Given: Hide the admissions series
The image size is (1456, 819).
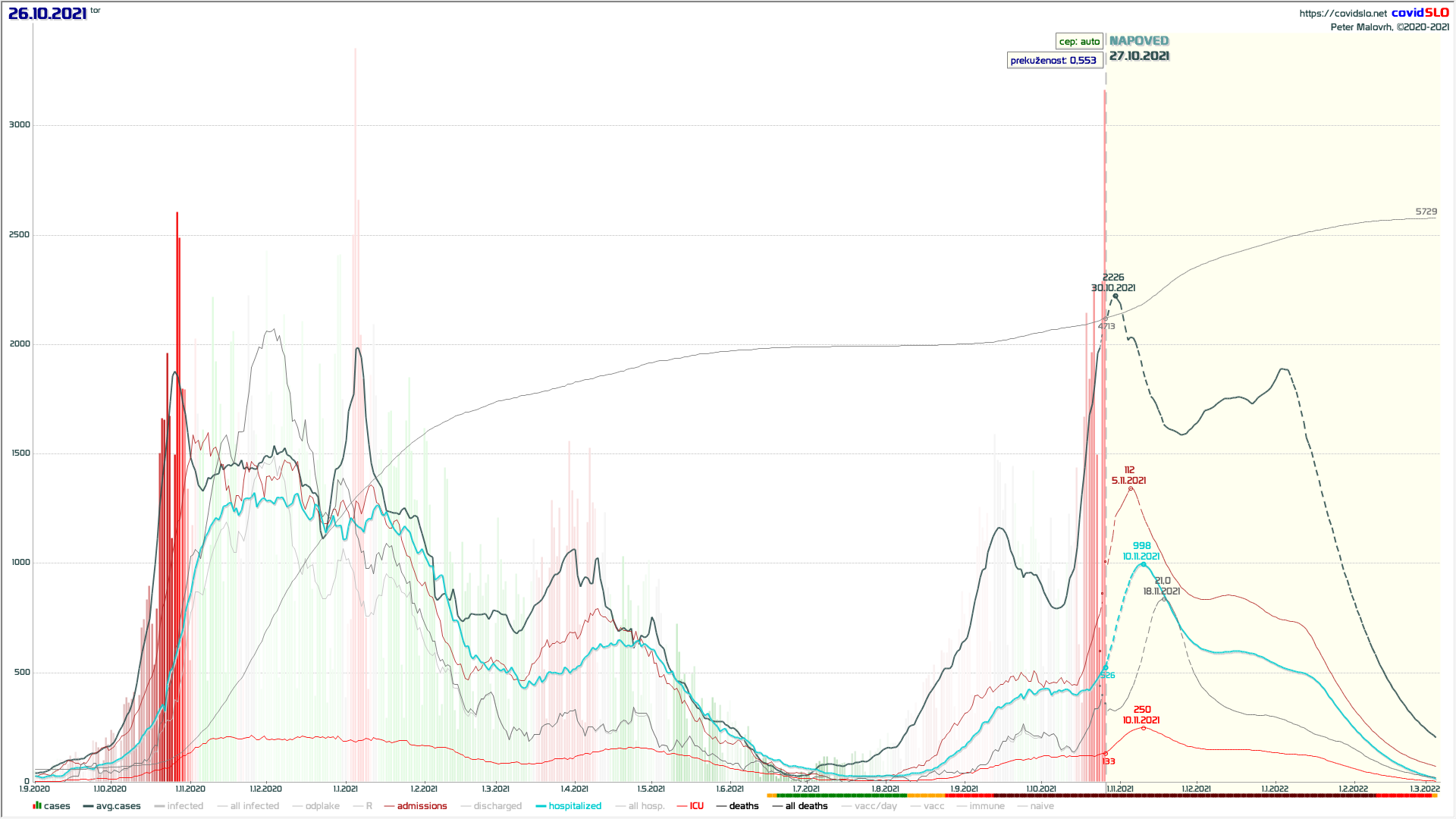Looking at the screenshot, I should pos(422,806).
